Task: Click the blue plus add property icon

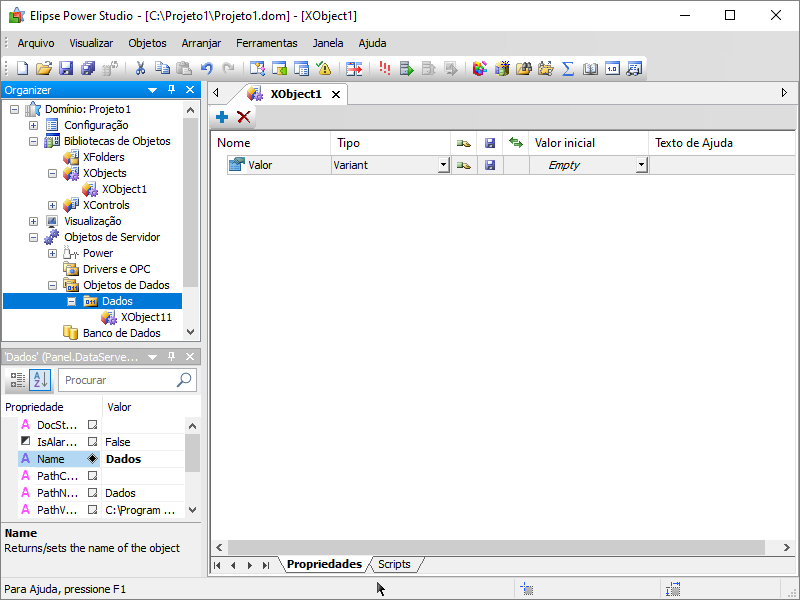Action: (x=222, y=117)
